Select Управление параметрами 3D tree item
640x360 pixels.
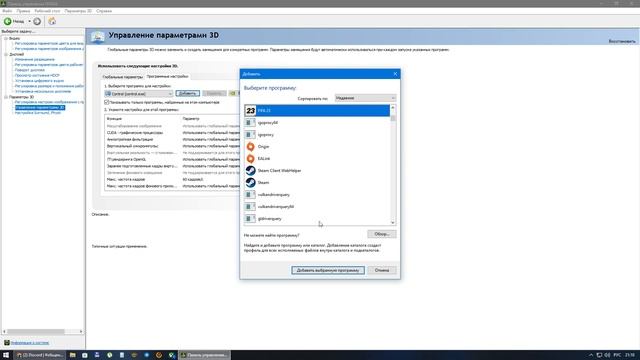tap(40, 108)
